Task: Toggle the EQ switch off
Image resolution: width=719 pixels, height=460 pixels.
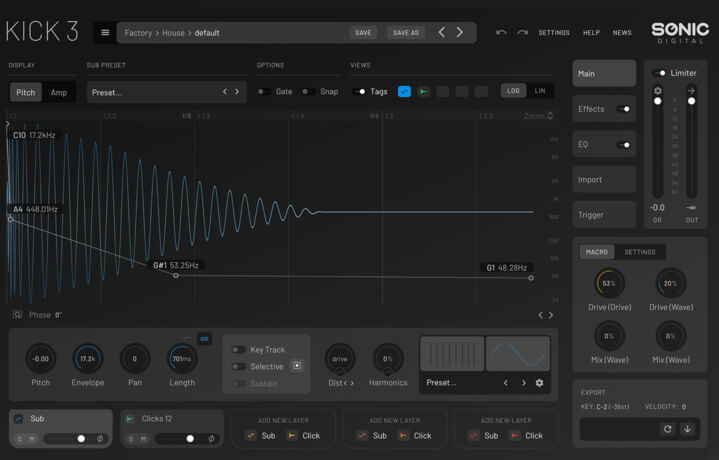Action: [624, 144]
